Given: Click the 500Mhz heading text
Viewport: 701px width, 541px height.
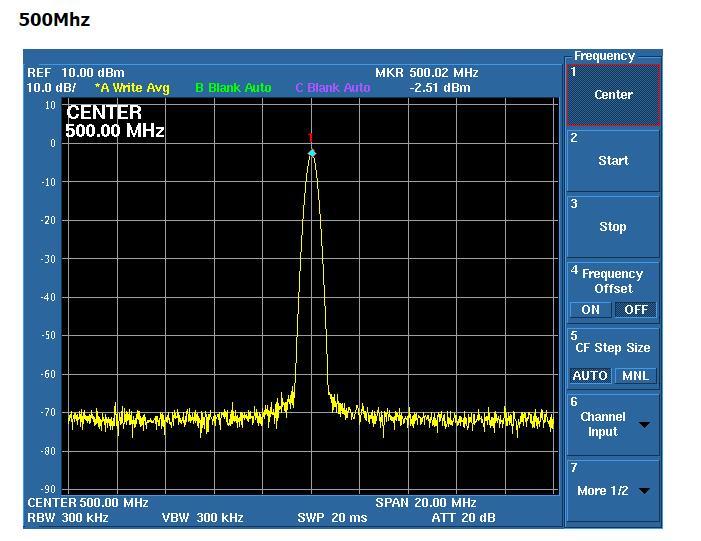Looking at the screenshot, I should tap(55, 20).
